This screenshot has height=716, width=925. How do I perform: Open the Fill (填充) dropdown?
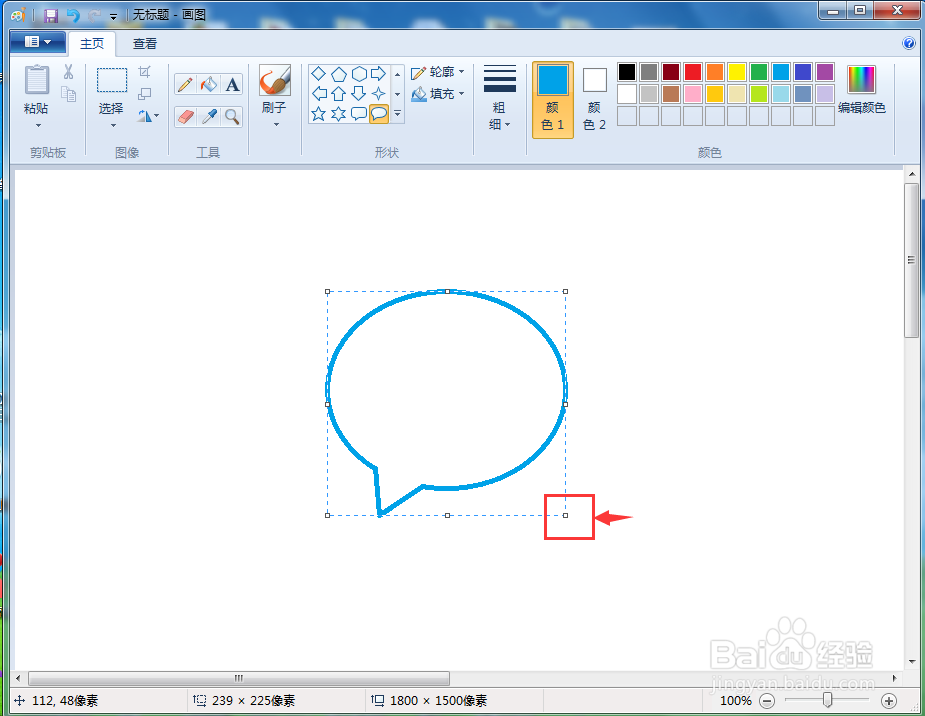tap(438, 94)
